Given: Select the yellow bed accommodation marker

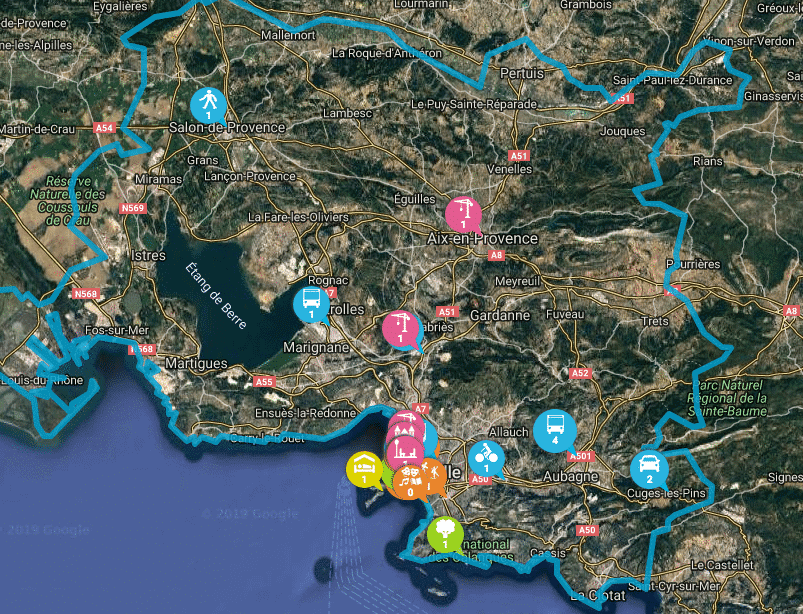Looking at the screenshot, I should click(364, 470).
